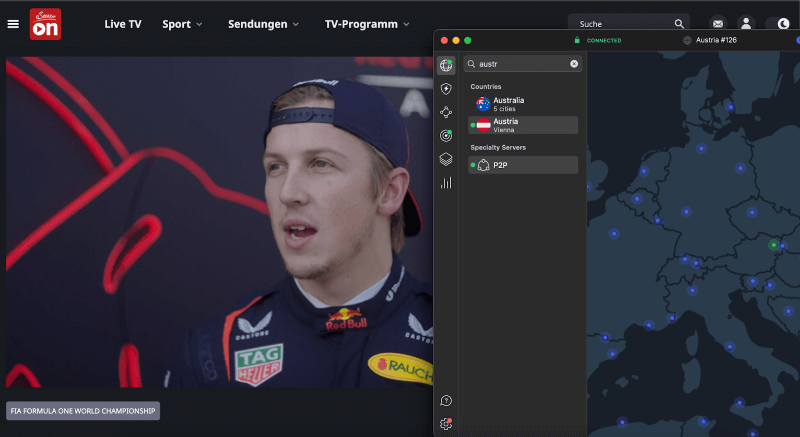This screenshot has width=800, height=437.
Task: Open the Live TV page
Action: 122,24
